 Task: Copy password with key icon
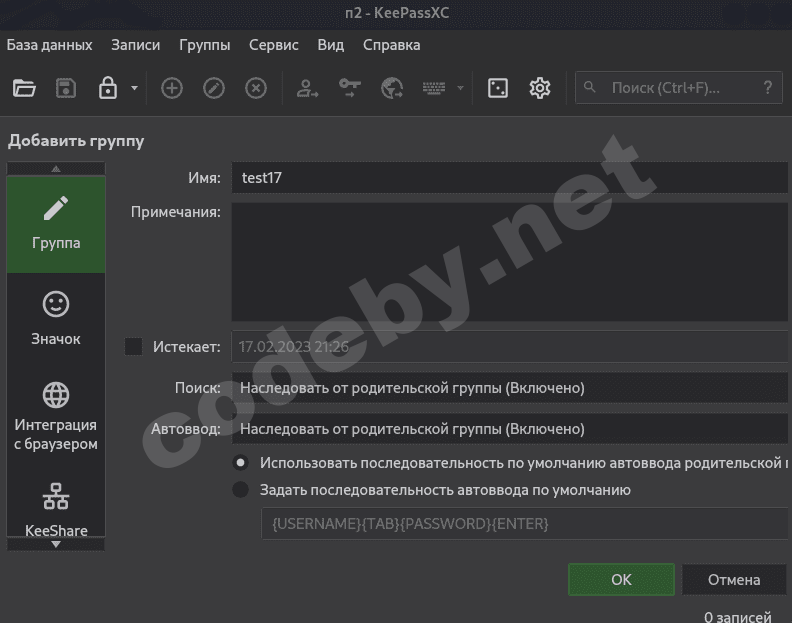pyautogui.click(x=350, y=87)
